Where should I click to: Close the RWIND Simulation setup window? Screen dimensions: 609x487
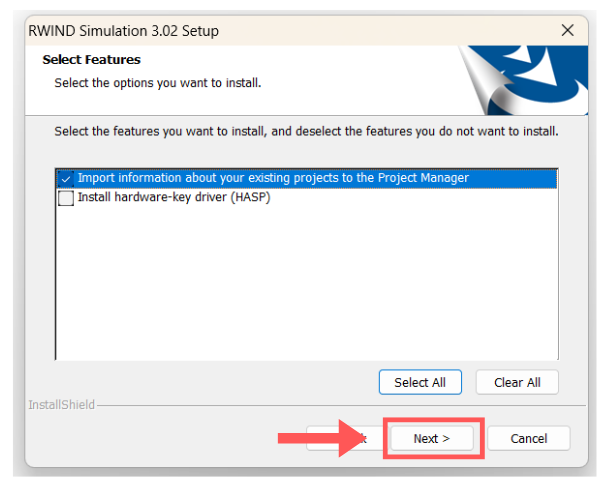pyautogui.click(x=567, y=30)
